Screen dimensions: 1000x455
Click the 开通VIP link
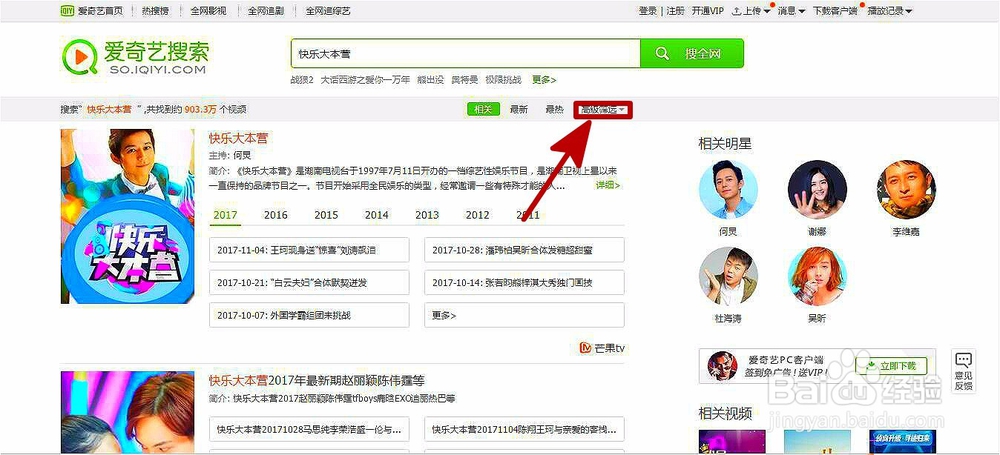[x=708, y=11]
